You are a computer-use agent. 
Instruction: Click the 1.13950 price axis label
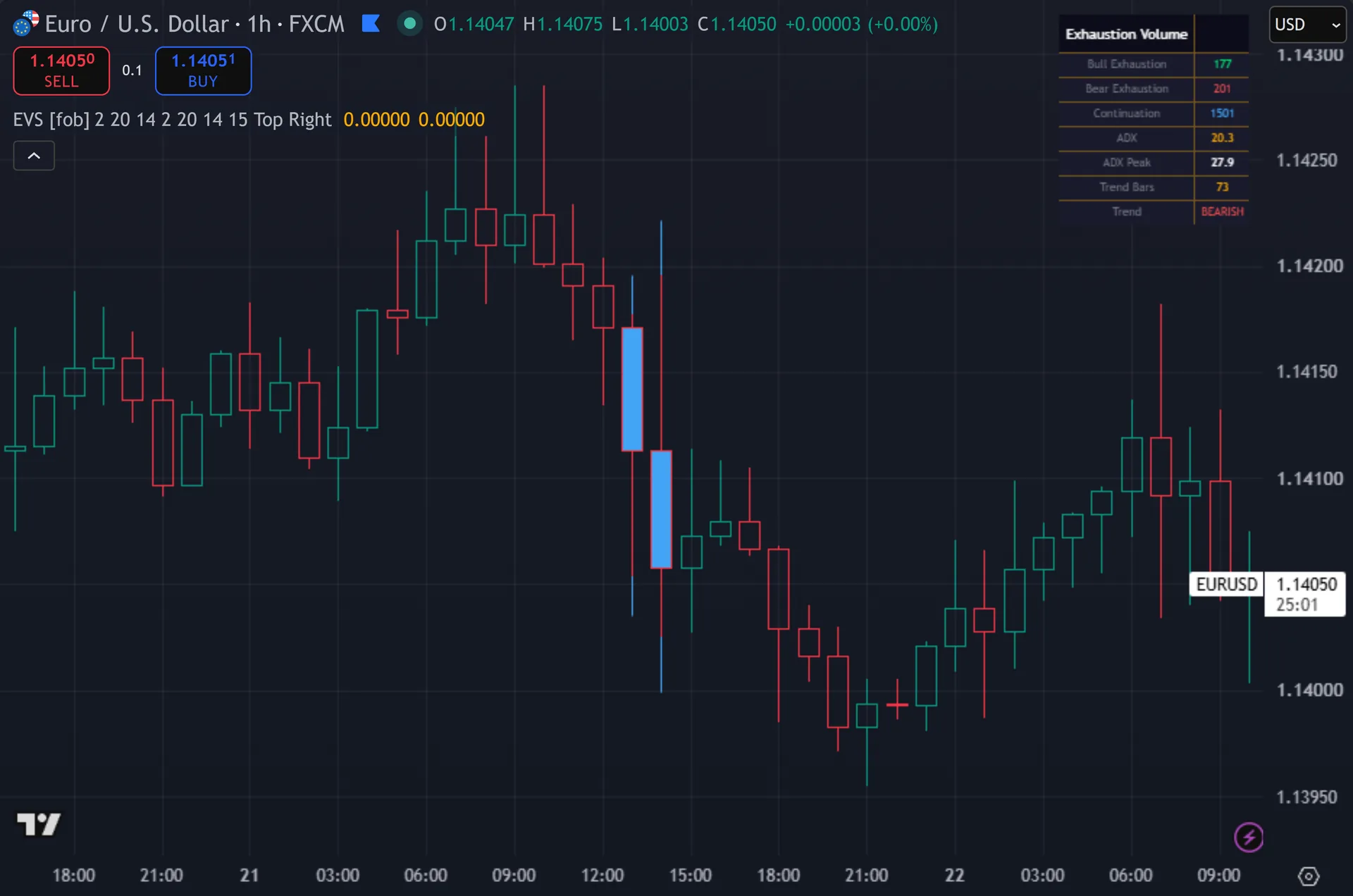(x=1307, y=797)
